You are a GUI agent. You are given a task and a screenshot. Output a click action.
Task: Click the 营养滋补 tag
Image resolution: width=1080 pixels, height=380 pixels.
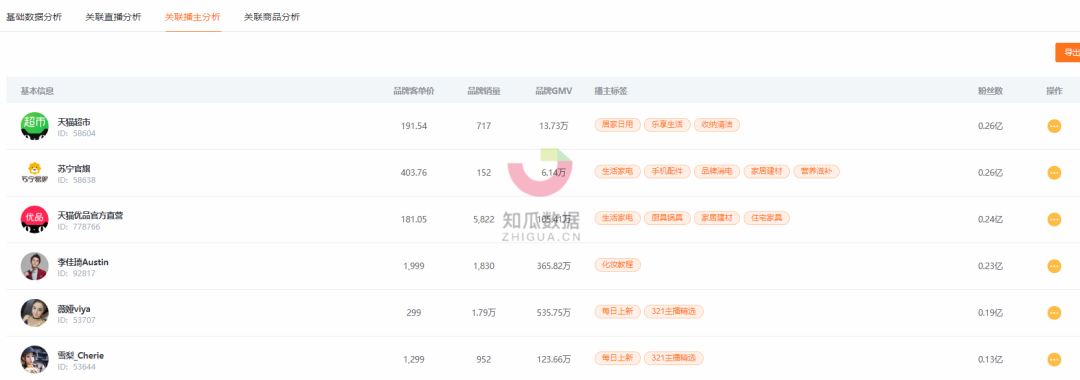(816, 171)
